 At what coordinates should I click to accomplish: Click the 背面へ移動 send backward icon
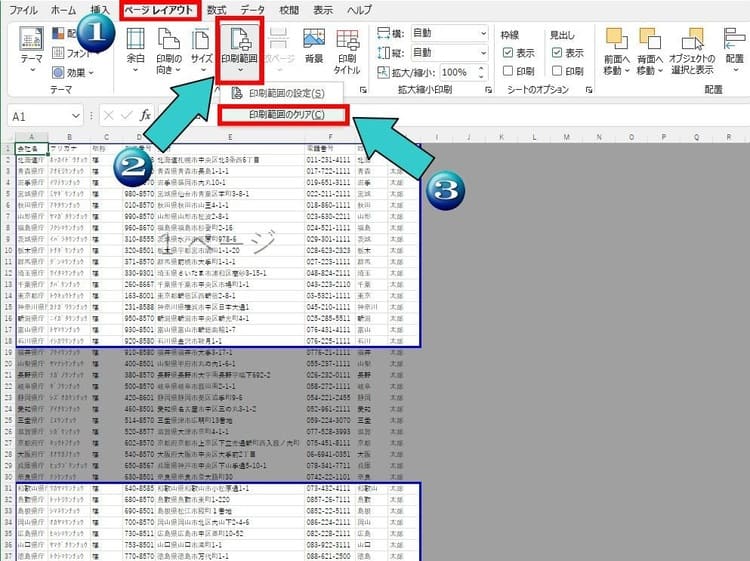pyautogui.click(x=650, y=38)
